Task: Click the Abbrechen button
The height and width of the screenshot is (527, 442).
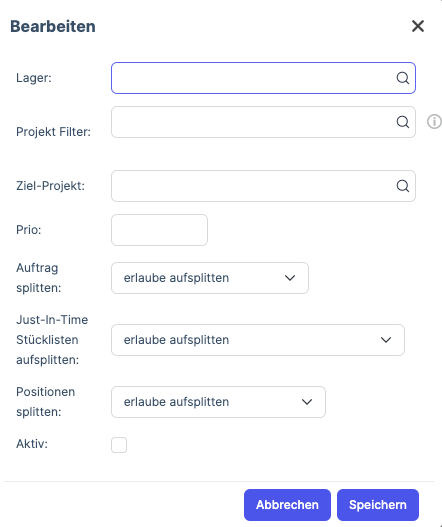Action: pyautogui.click(x=287, y=505)
